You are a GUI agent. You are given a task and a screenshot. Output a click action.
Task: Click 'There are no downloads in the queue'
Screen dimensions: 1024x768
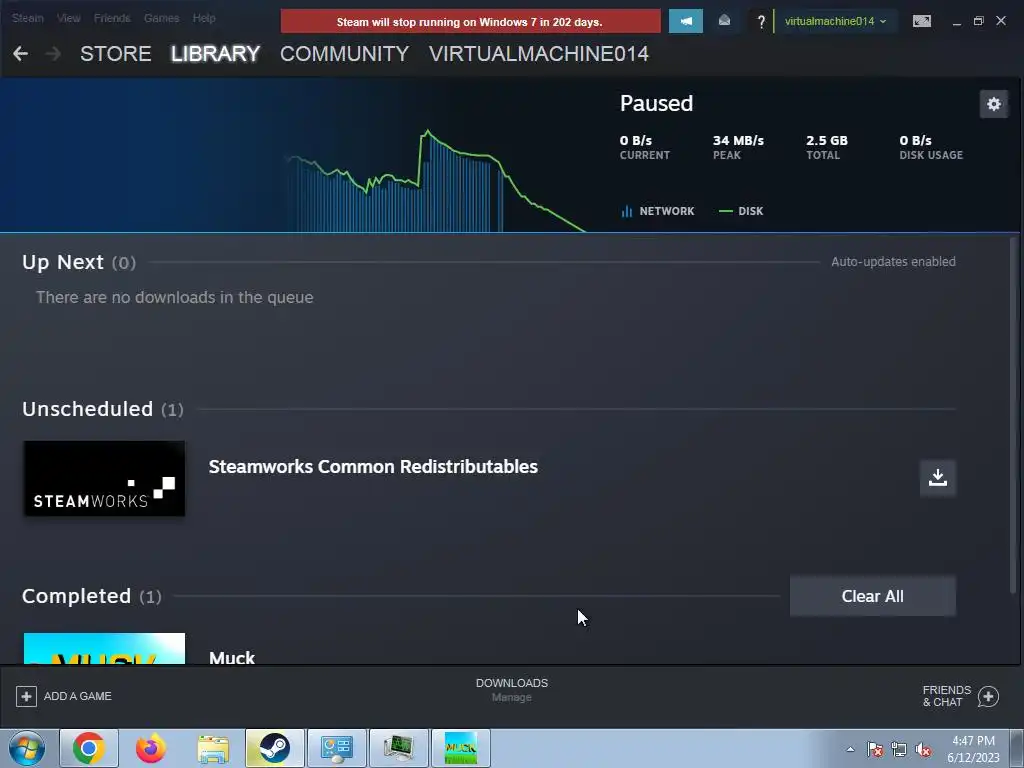pyautogui.click(x=174, y=297)
